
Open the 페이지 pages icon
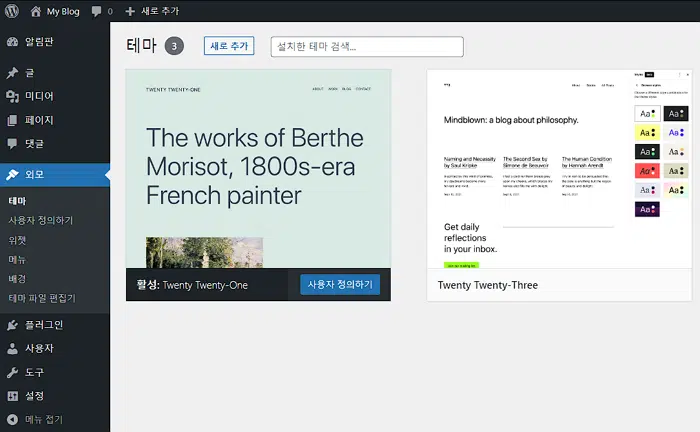click(x=12, y=120)
